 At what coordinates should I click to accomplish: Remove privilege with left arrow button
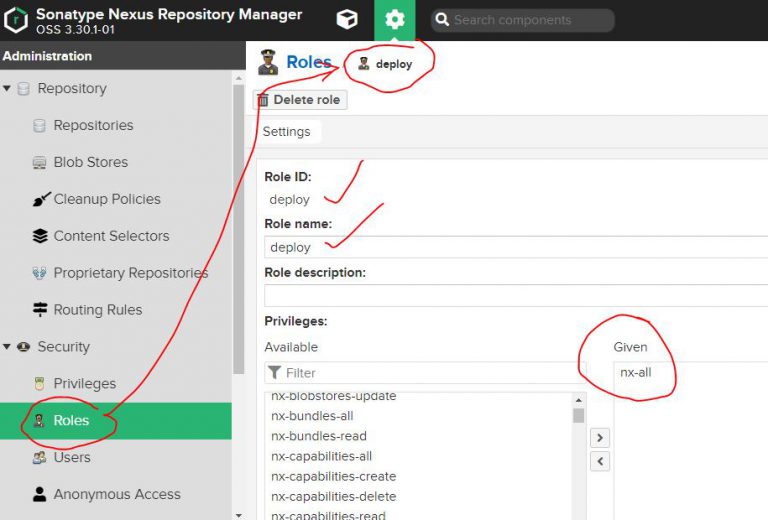click(x=600, y=461)
